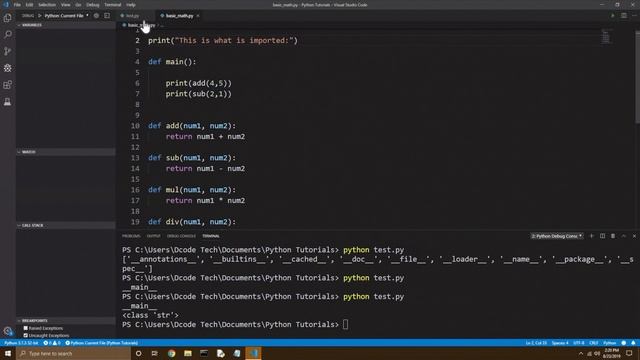
Task: Open the Explorer view in activity bar
Action: click(7, 18)
